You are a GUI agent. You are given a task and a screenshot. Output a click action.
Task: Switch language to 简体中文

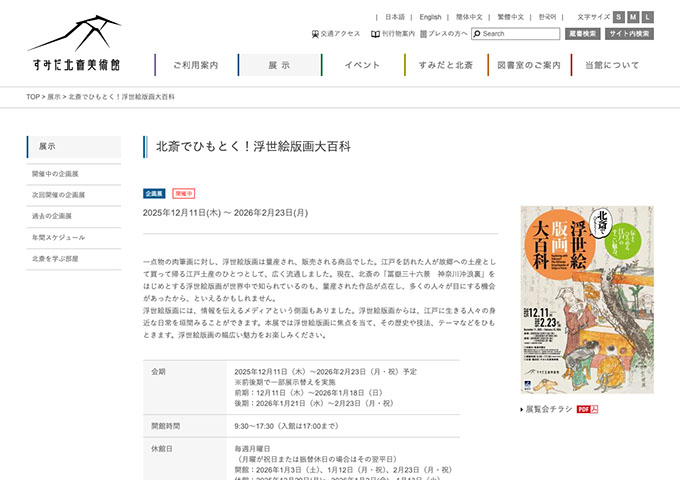[x=469, y=17]
